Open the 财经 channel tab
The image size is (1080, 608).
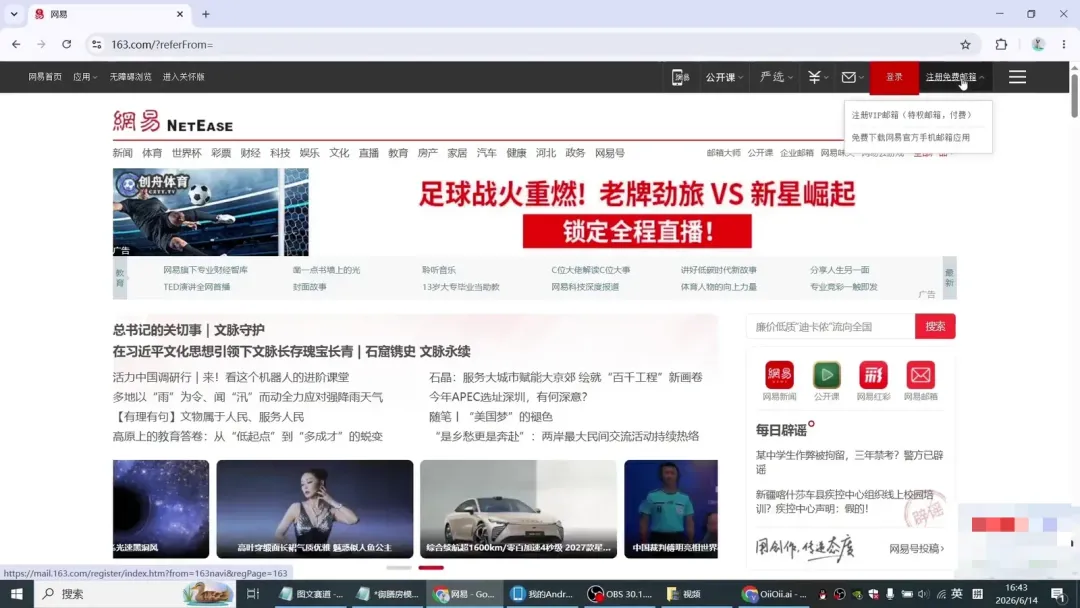tap(250, 153)
